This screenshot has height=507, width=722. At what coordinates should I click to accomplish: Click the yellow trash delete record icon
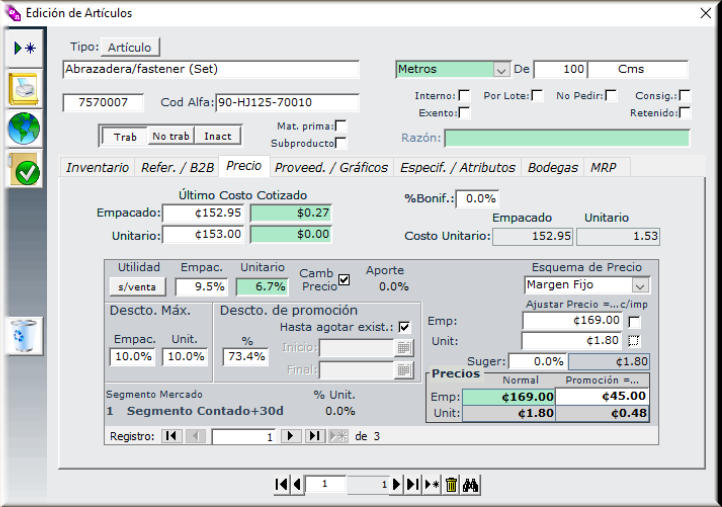click(451, 484)
